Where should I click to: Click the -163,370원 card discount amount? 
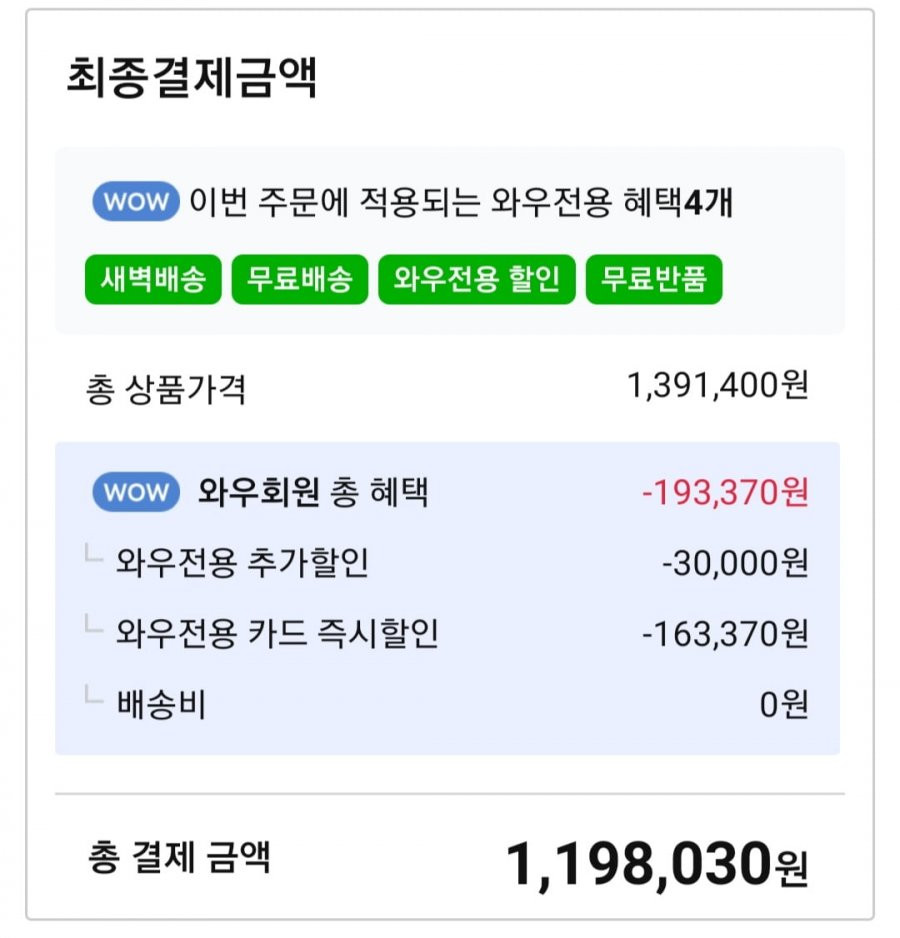725,634
